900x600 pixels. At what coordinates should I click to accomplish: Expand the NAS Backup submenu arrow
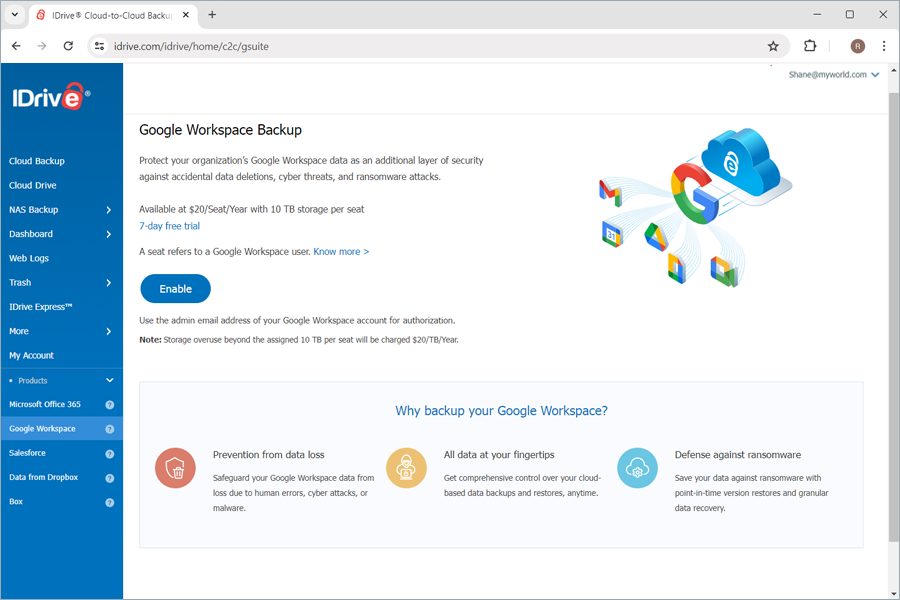(108, 210)
